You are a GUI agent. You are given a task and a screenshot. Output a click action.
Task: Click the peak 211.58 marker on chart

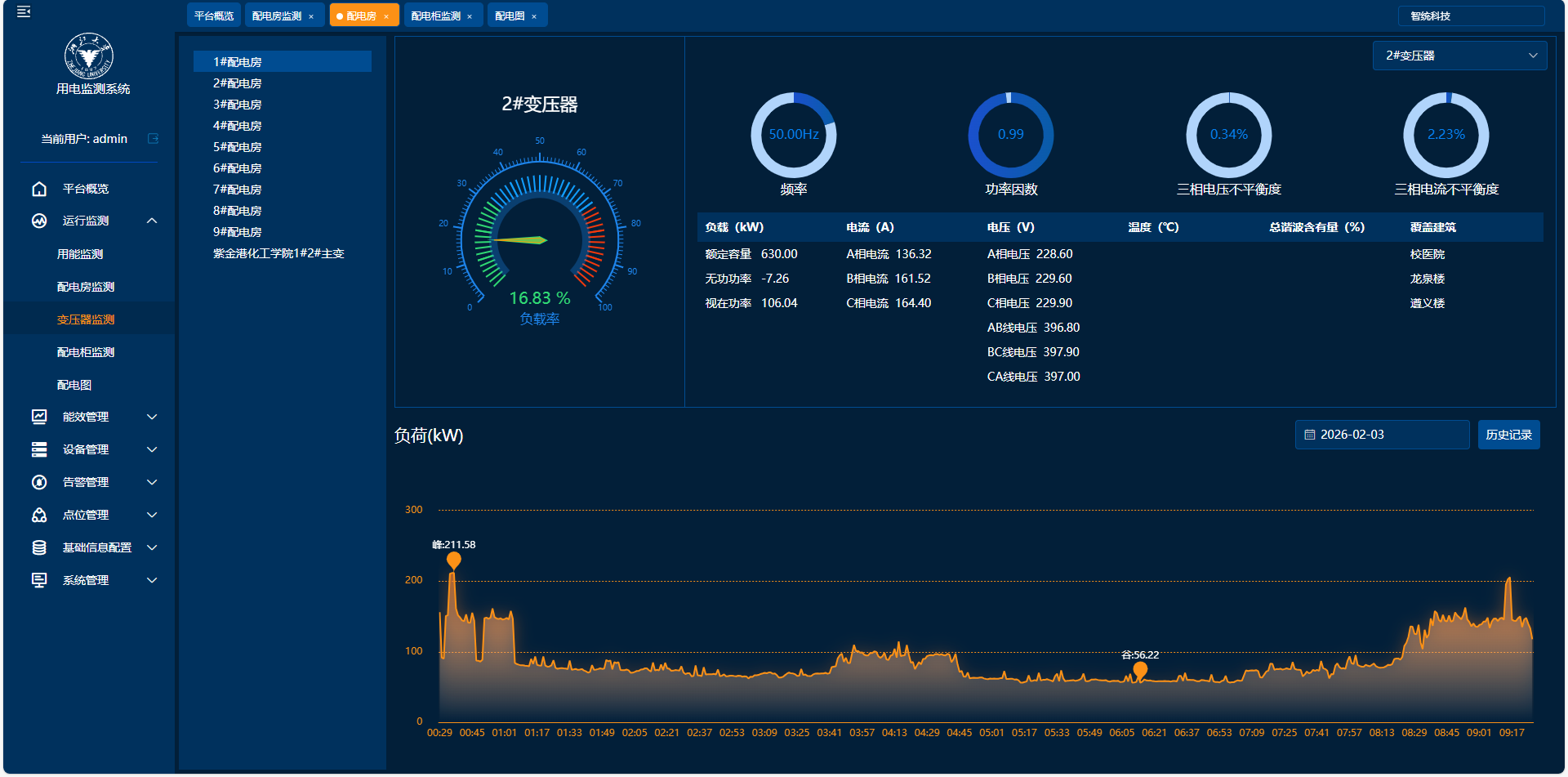click(x=454, y=560)
